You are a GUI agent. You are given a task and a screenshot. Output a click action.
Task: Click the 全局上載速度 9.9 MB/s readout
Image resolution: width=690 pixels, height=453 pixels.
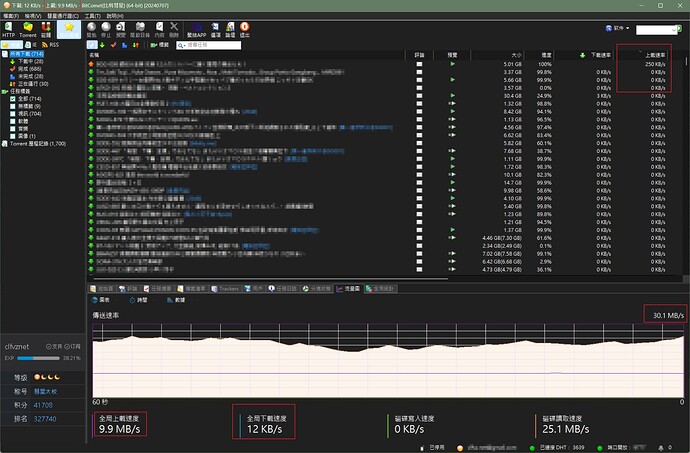[x=120, y=424]
